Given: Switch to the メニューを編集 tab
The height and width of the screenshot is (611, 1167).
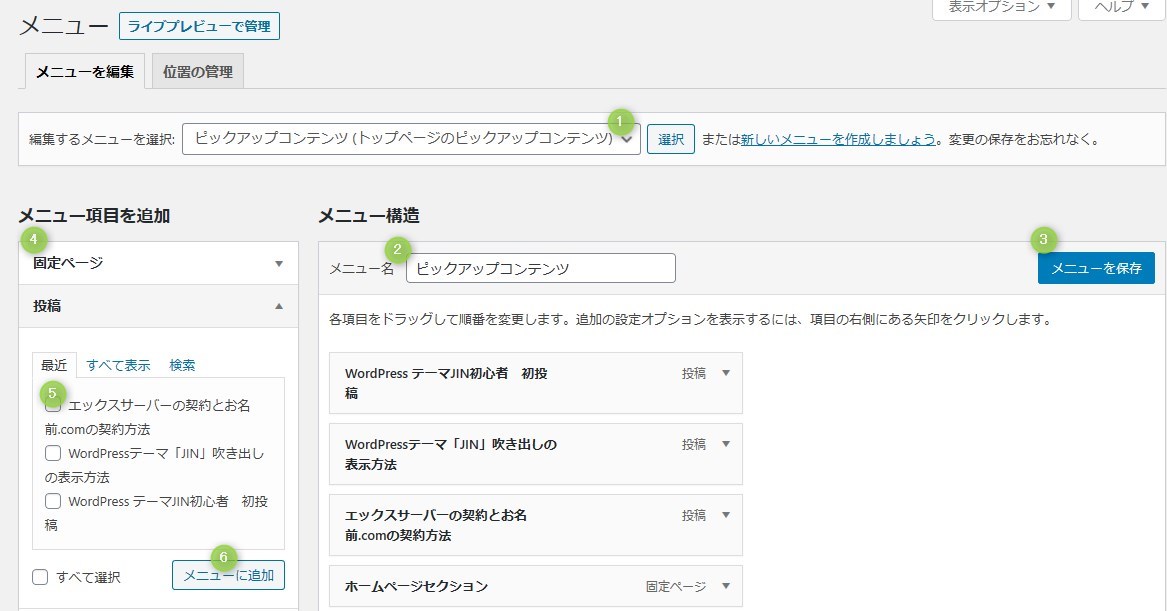Looking at the screenshot, I should (85, 71).
